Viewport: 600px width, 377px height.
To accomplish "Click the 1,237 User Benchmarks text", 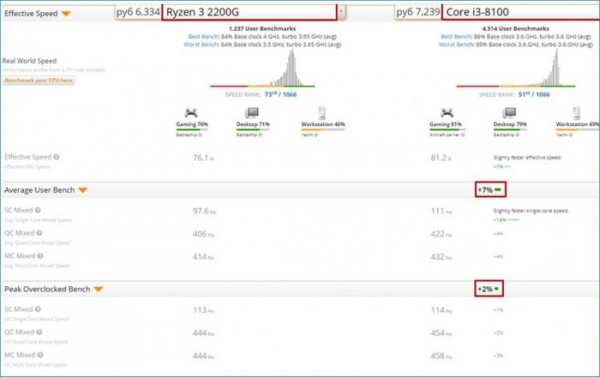I will pos(262,29).
